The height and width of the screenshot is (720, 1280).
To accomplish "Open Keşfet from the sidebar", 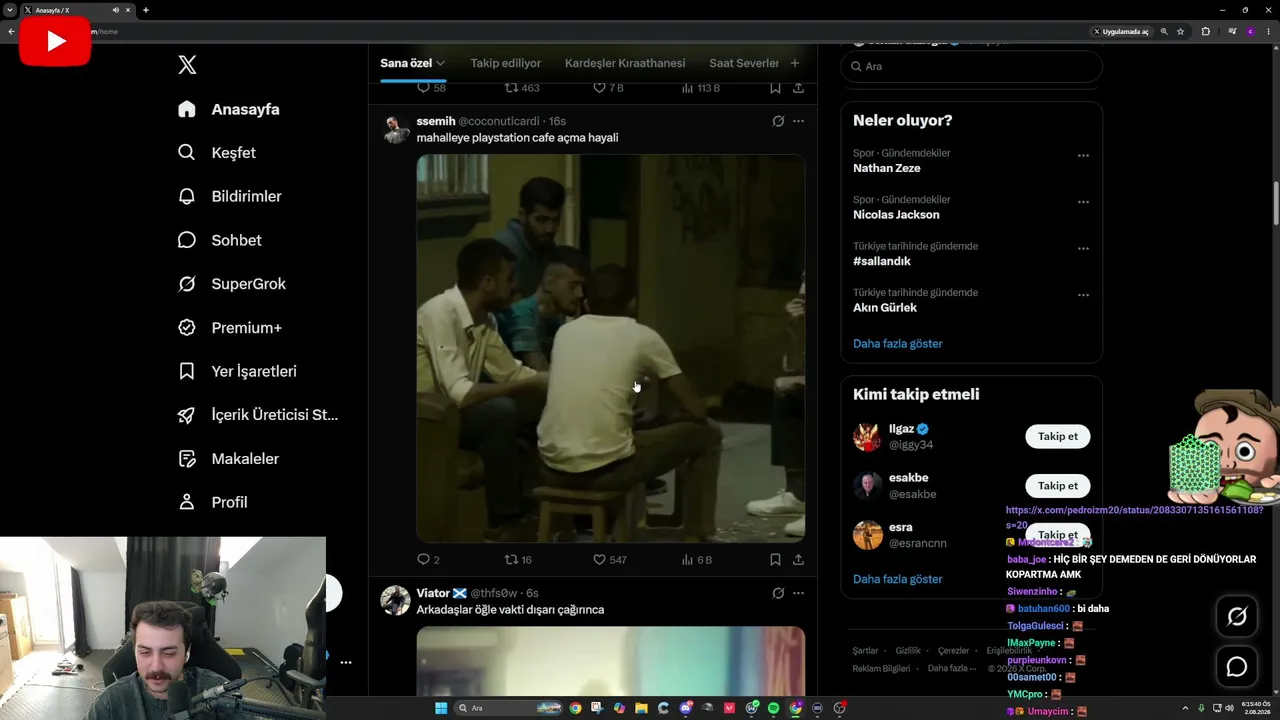I will coord(217,153).
